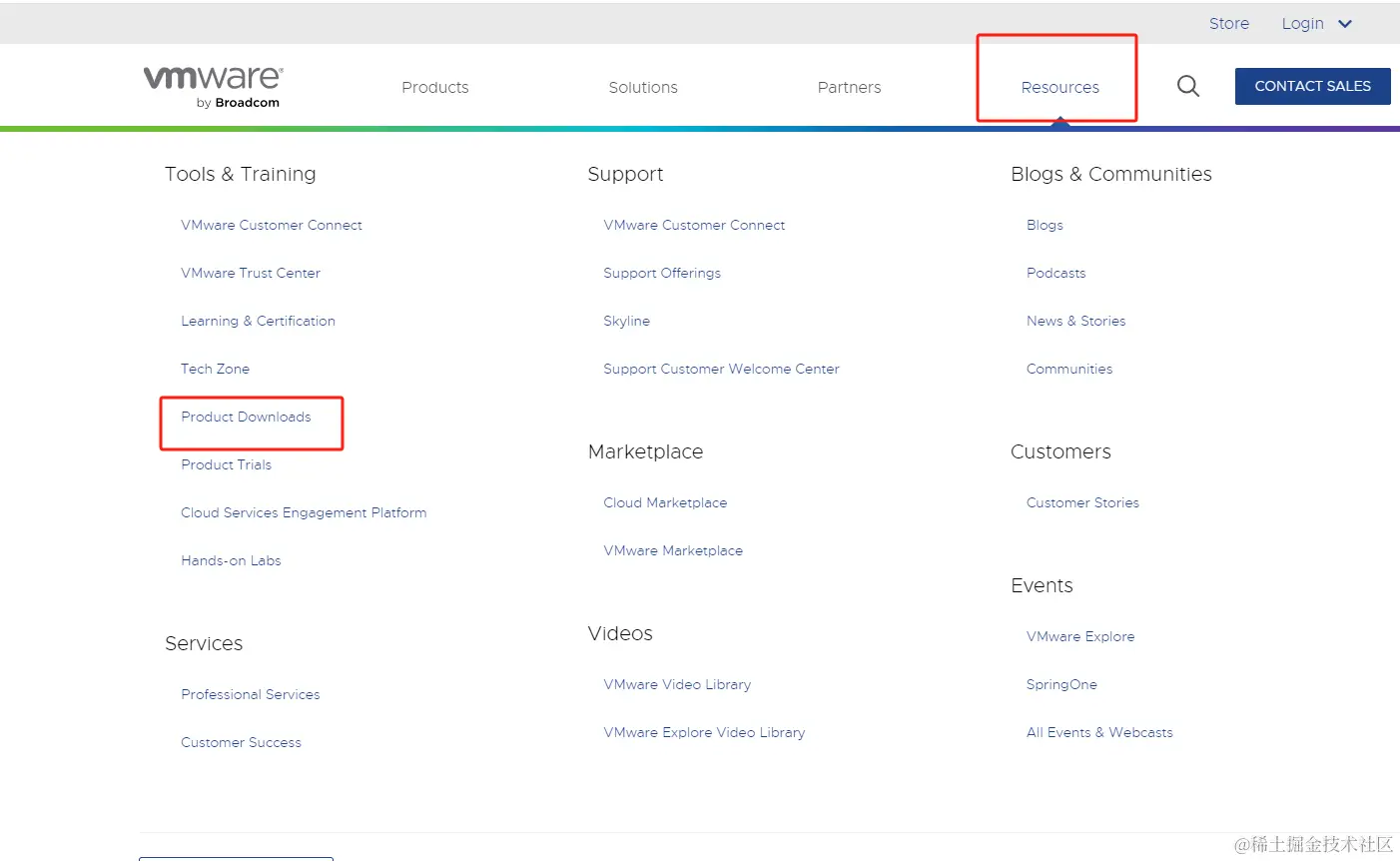
Task: Open All Events & Webcasts
Action: [1099, 732]
